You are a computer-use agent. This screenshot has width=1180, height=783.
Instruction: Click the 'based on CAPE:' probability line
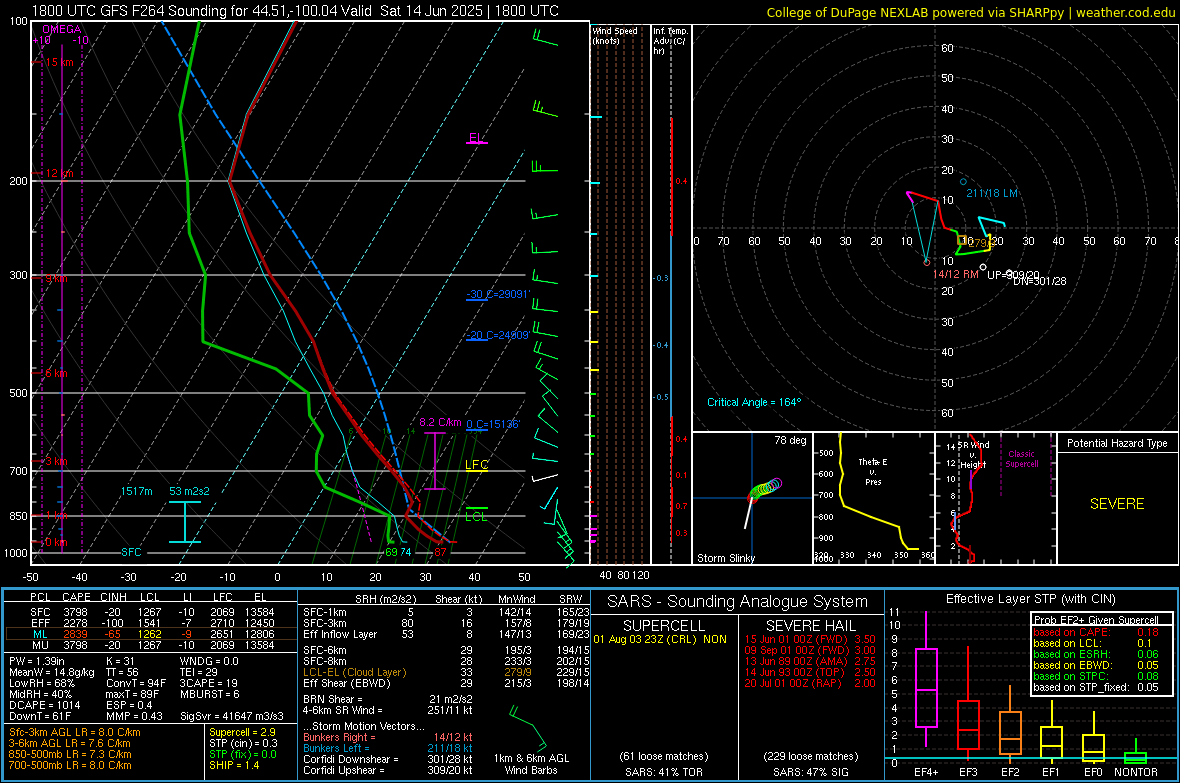pyautogui.click(x=1096, y=632)
